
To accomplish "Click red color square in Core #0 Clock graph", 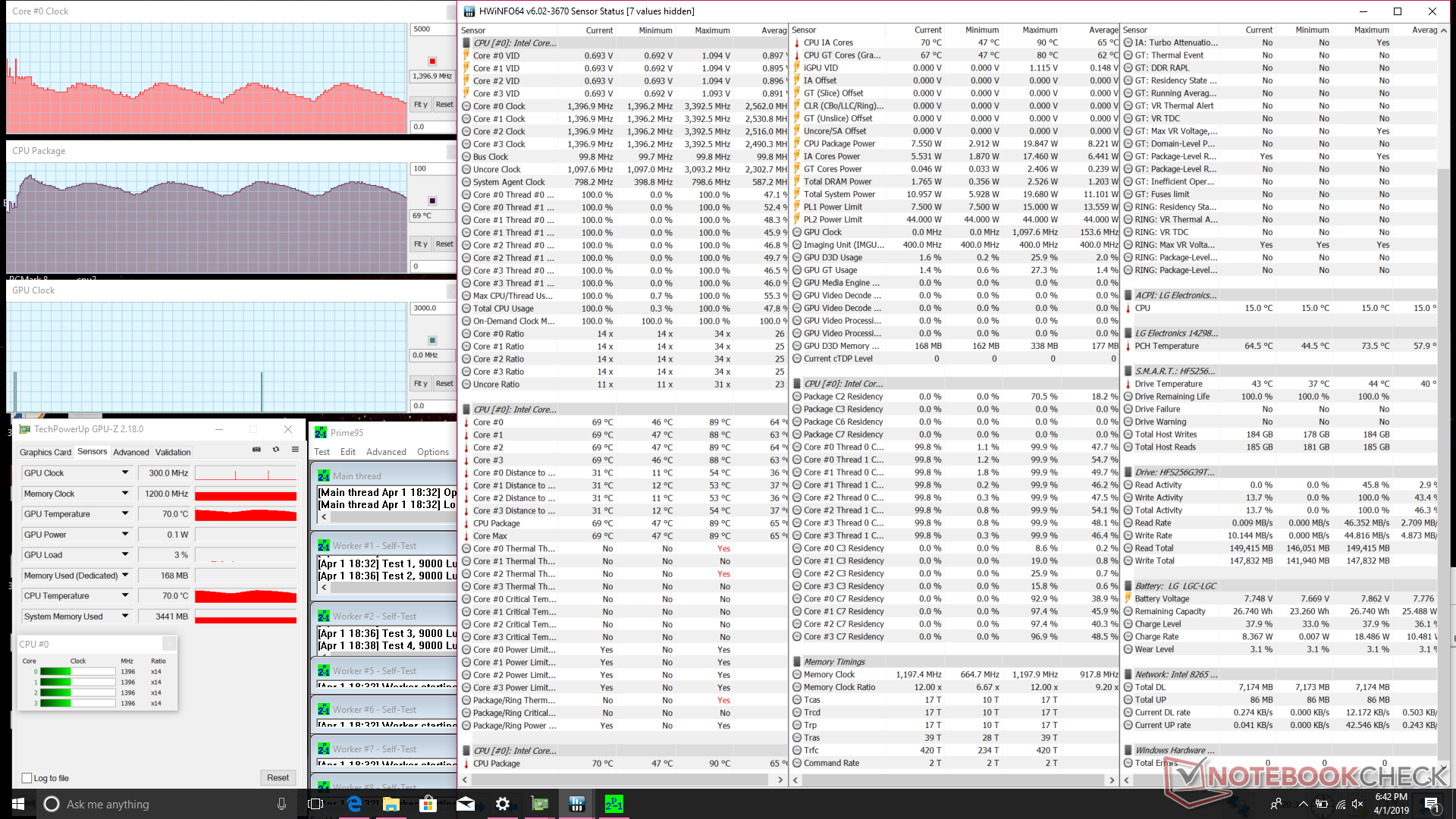I will click(432, 61).
